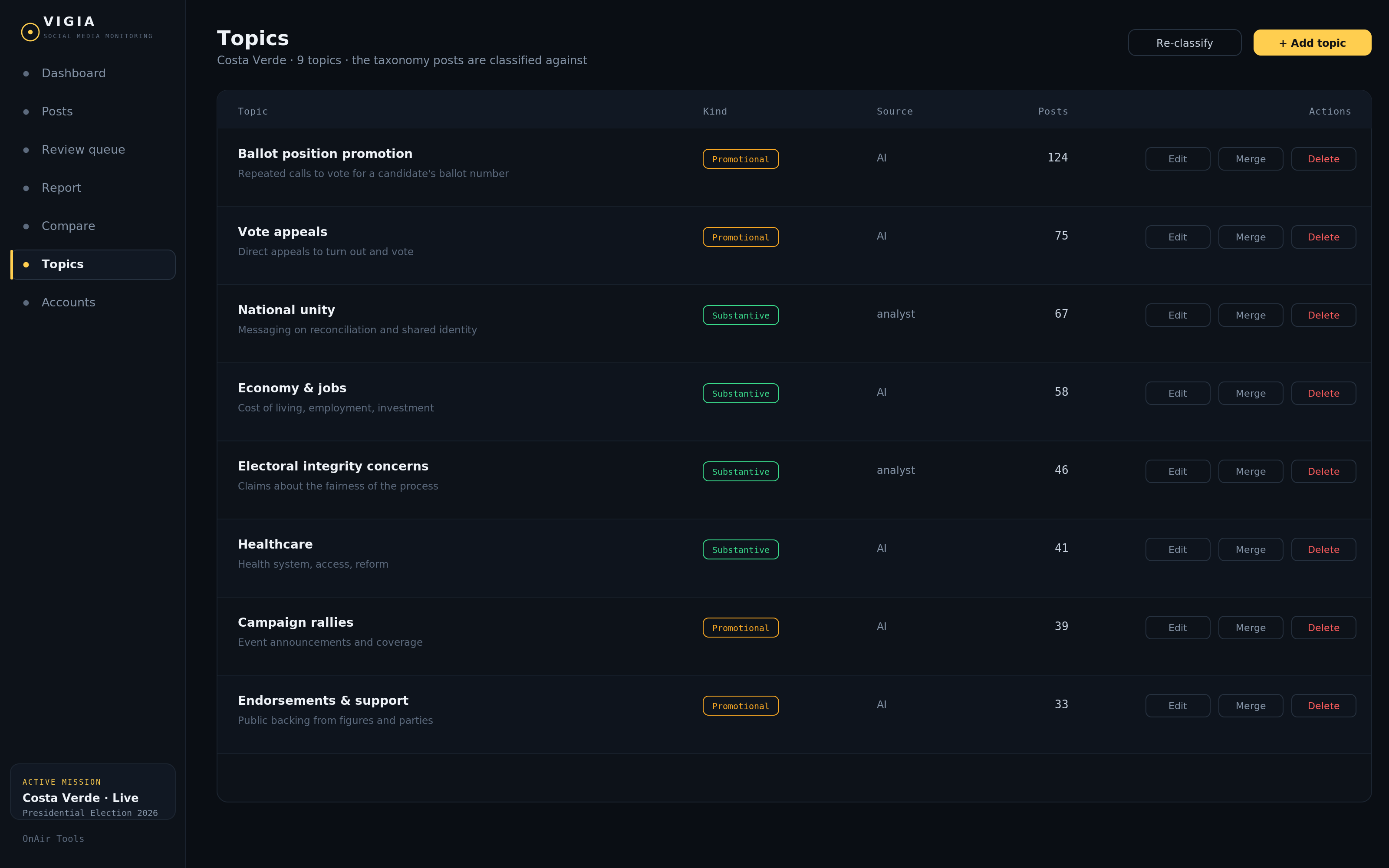Delete the Vote appeals topic
The height and width of the screenshot is (868, 1389).
point(1323,237)
